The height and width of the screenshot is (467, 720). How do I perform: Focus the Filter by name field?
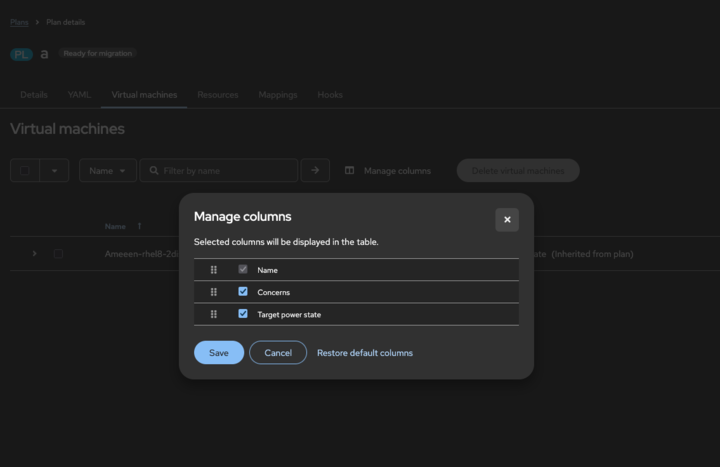[219, 171]
